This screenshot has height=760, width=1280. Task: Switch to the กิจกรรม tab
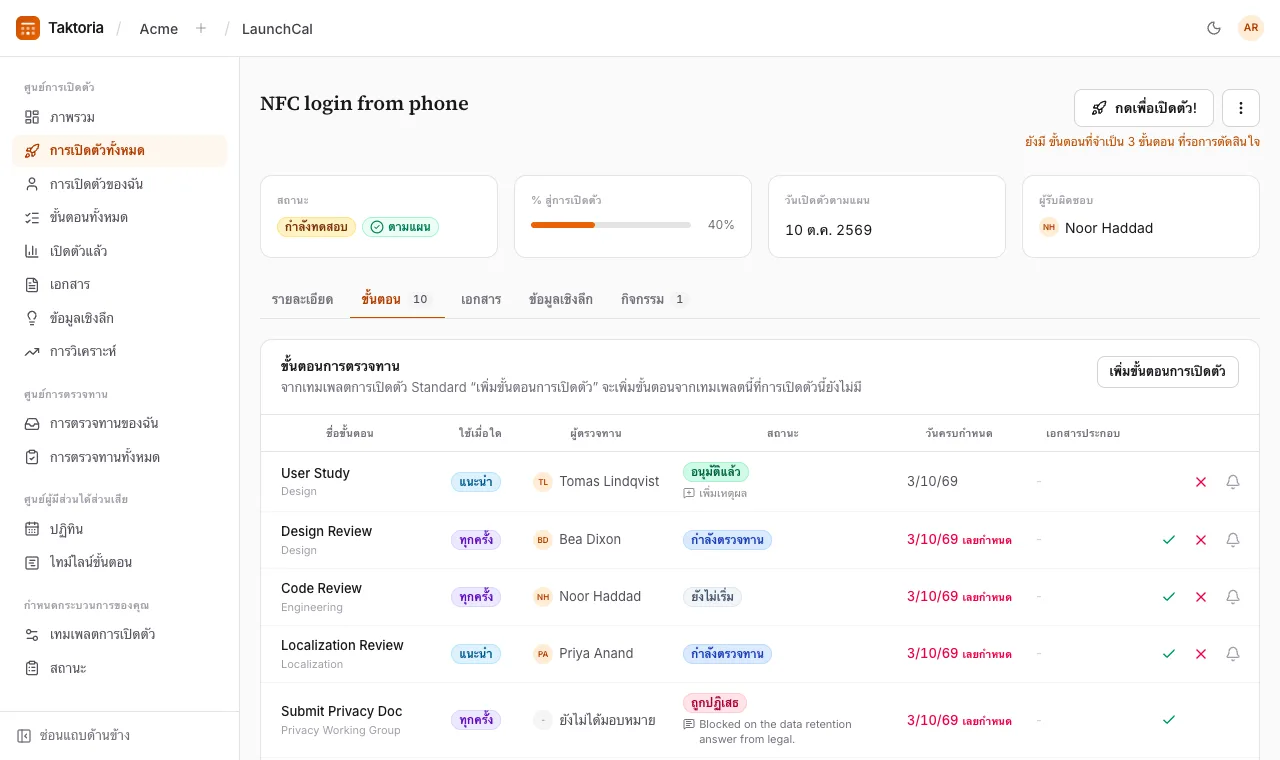coord(653,299)
